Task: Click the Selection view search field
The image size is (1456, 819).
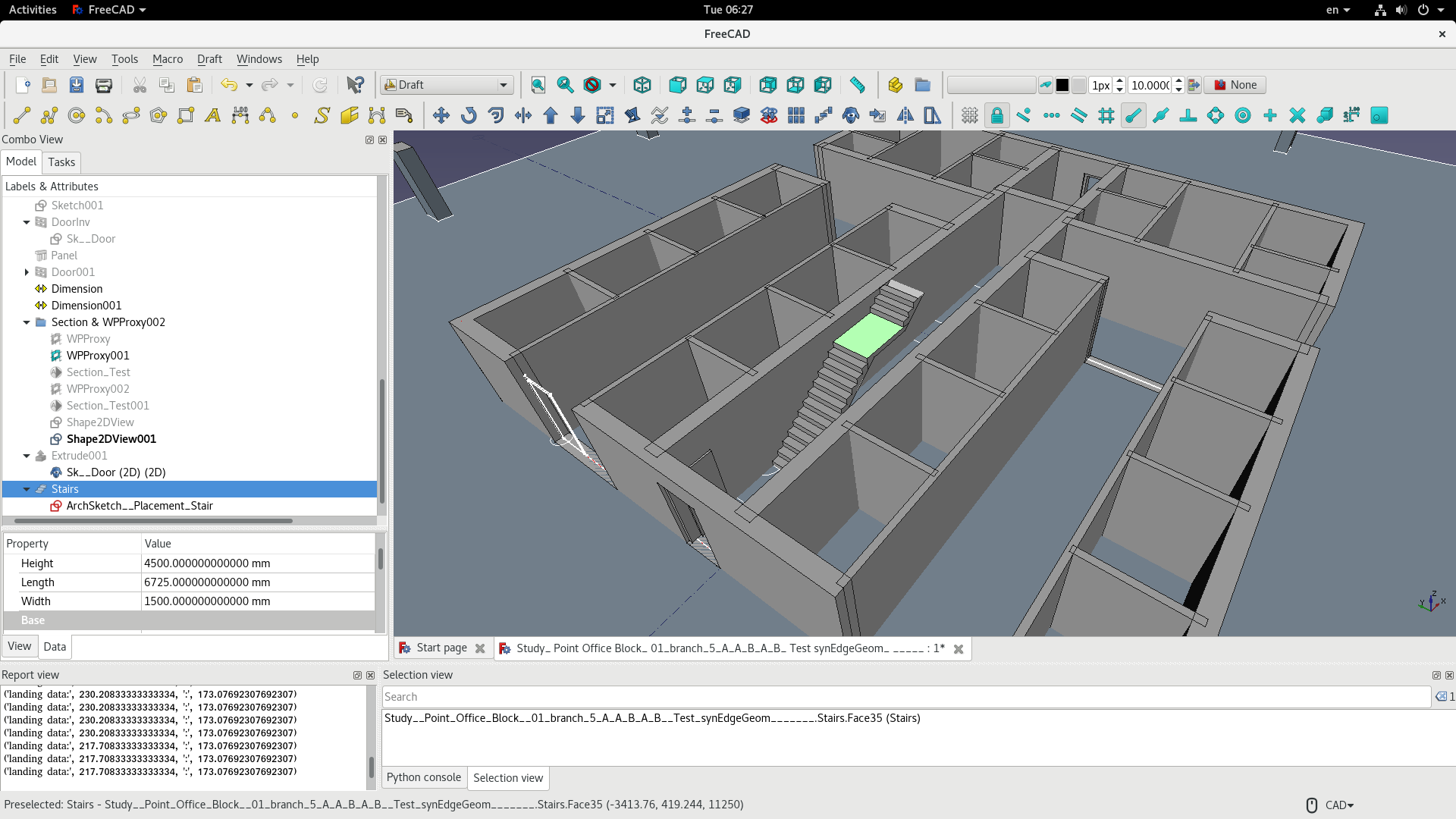Action: [x=905, y=697]
